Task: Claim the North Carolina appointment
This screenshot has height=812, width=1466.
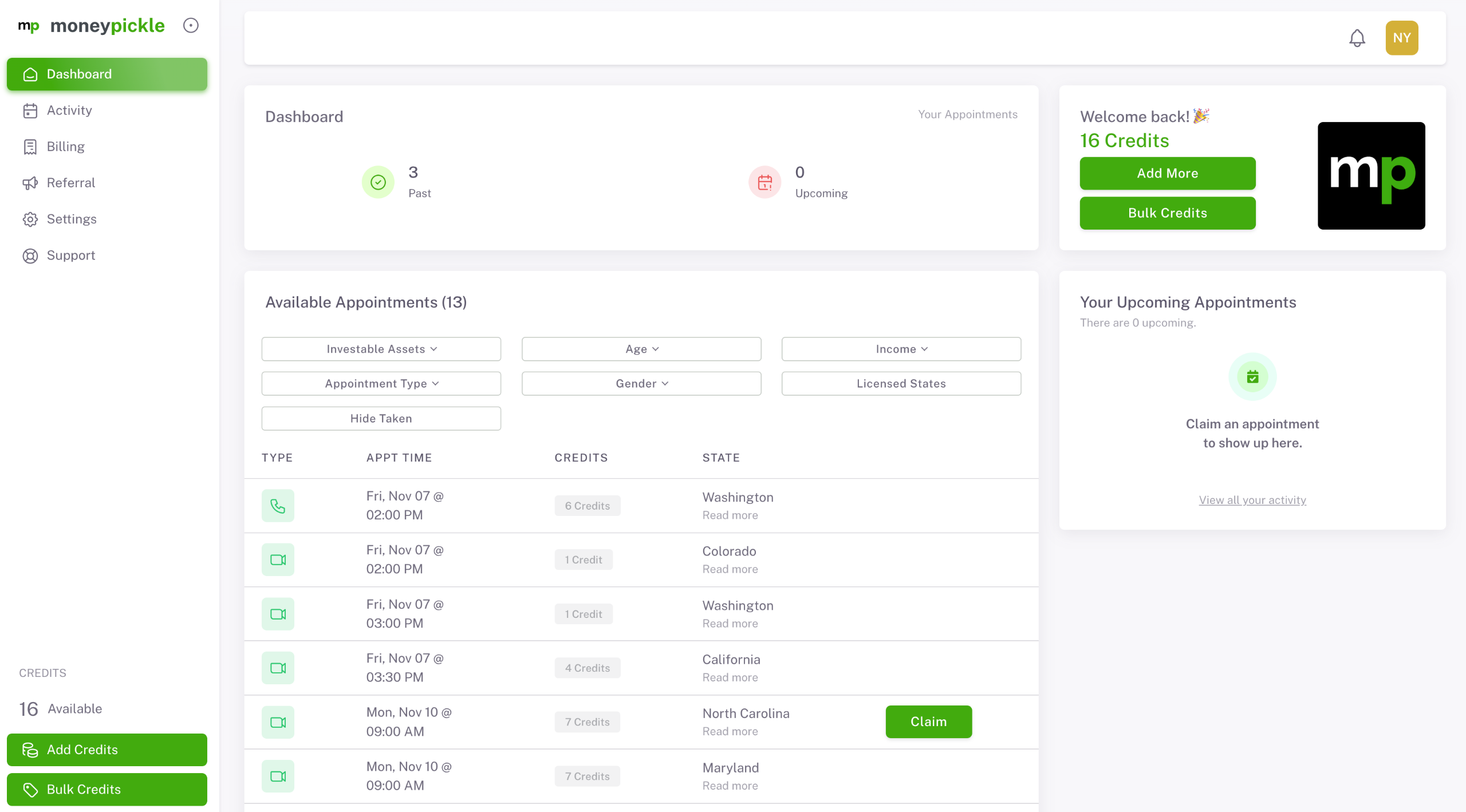Action: click(x=928, y=722)
